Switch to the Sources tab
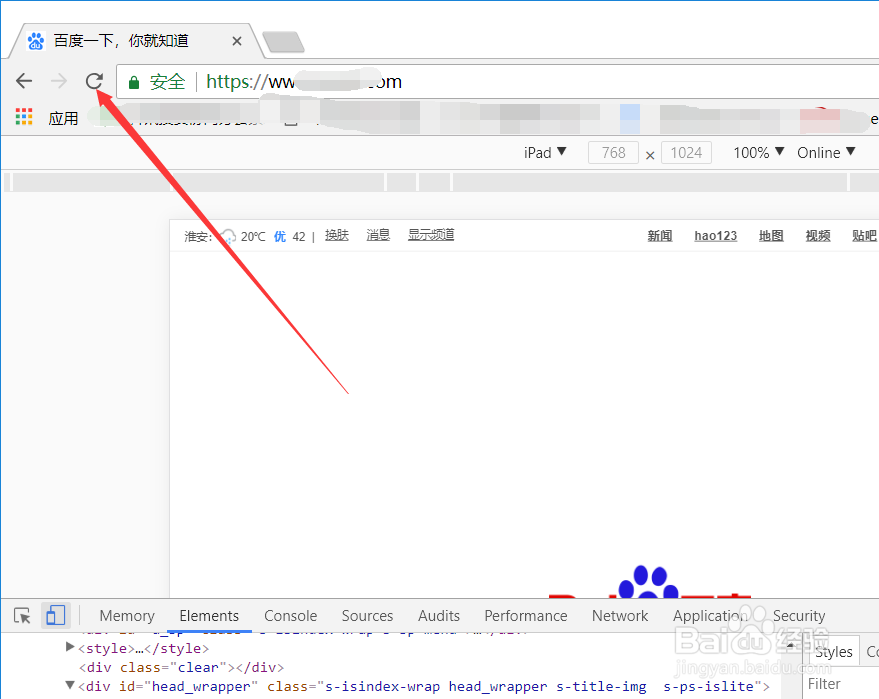This screenshot has height=699, width=879. (x=367, y=615)
